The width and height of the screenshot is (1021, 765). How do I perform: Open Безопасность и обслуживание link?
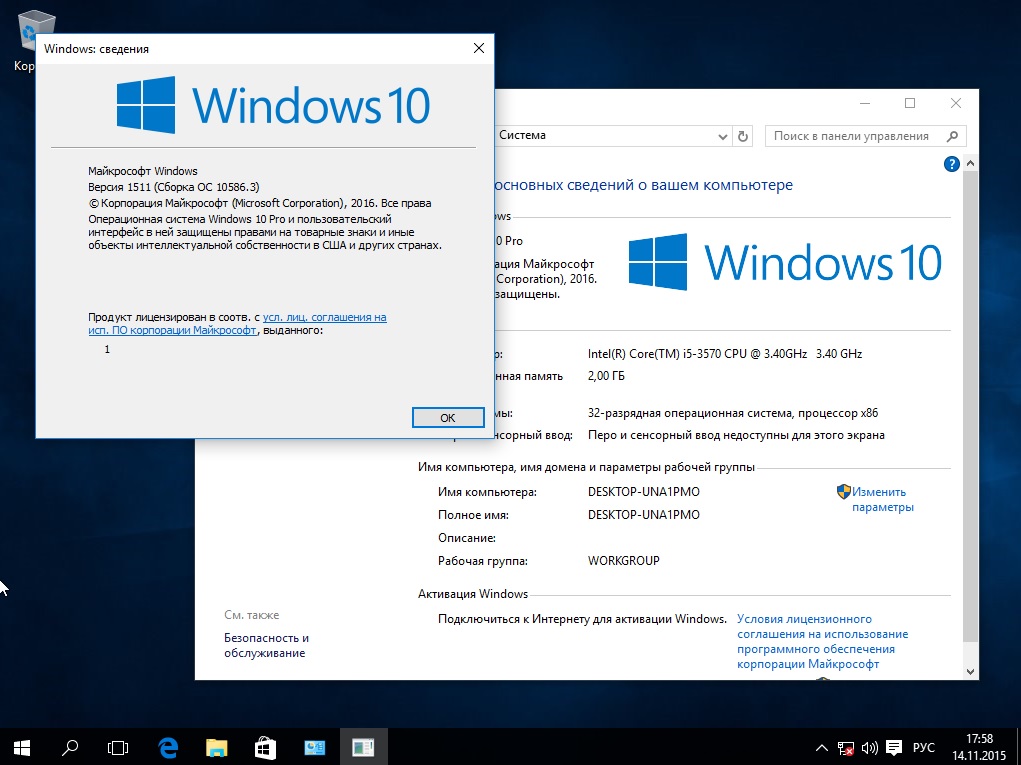pos(266,645)
